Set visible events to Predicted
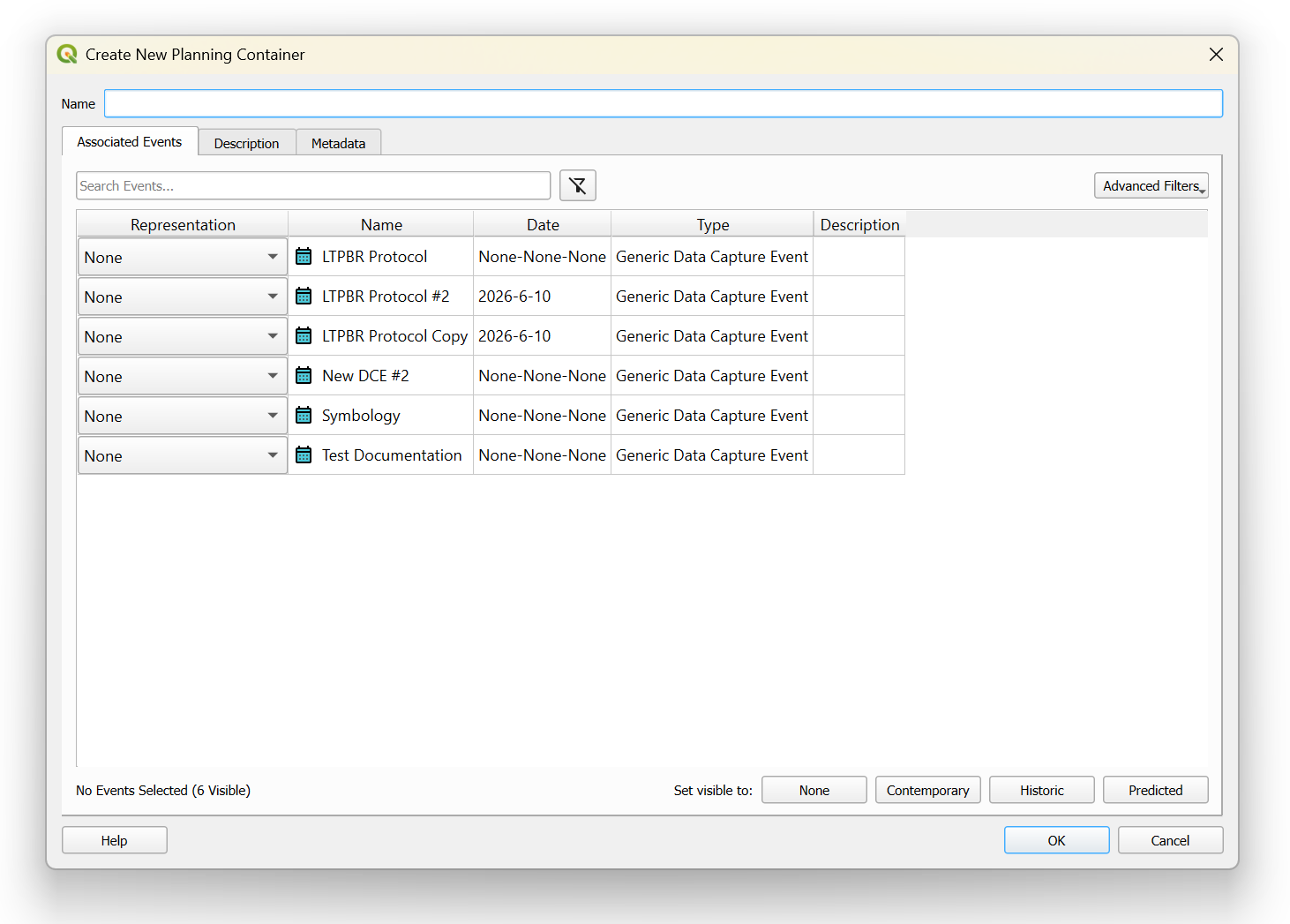This screenshot has width=1290, height=924. (x=1156, y=790)
